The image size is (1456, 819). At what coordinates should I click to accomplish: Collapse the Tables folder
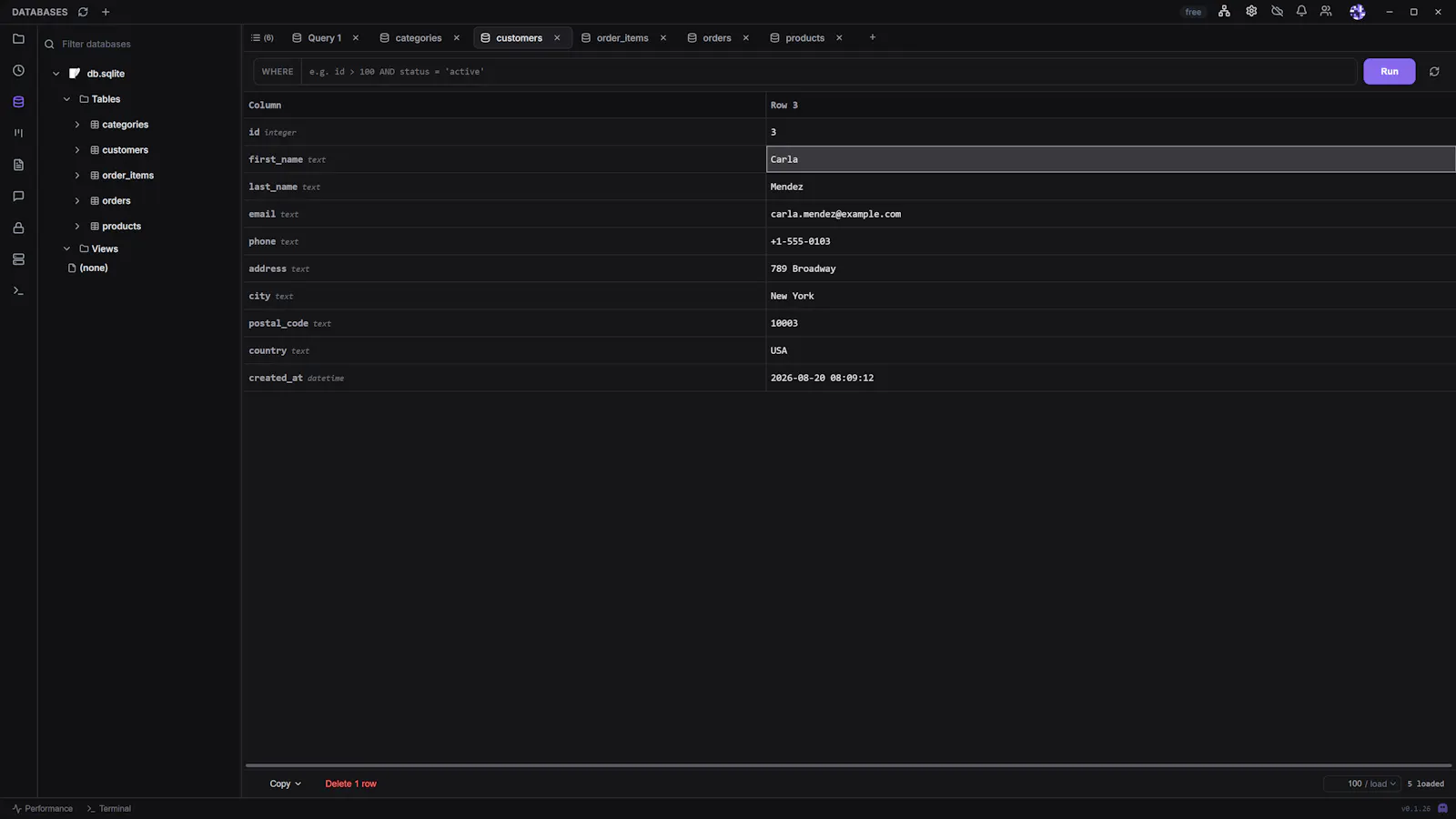pyautogui.click(x=66, y=99)
